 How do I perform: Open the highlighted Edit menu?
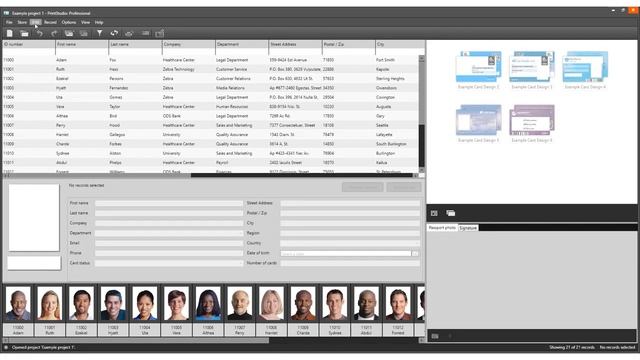tap(36, 22)
